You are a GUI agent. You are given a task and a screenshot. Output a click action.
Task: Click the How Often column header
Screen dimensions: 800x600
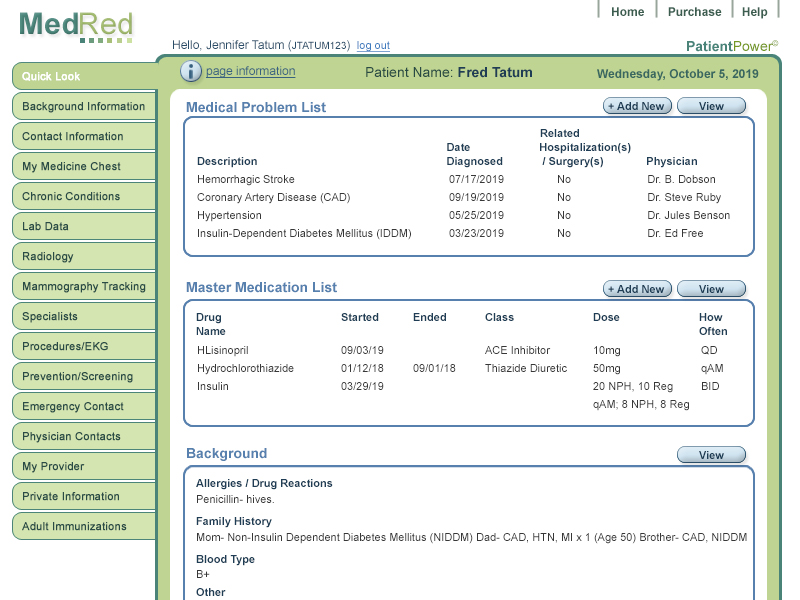713,324
